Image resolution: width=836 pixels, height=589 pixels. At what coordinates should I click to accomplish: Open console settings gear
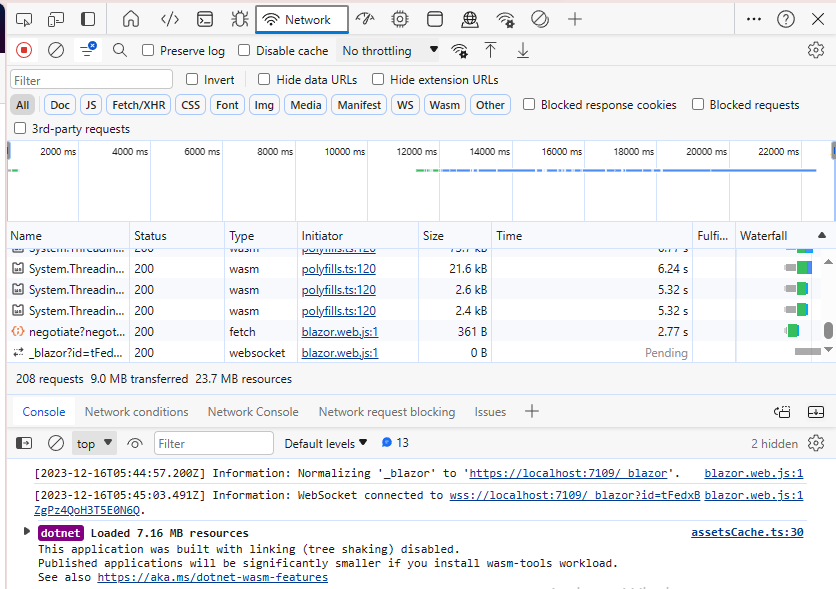click(816, 443)
